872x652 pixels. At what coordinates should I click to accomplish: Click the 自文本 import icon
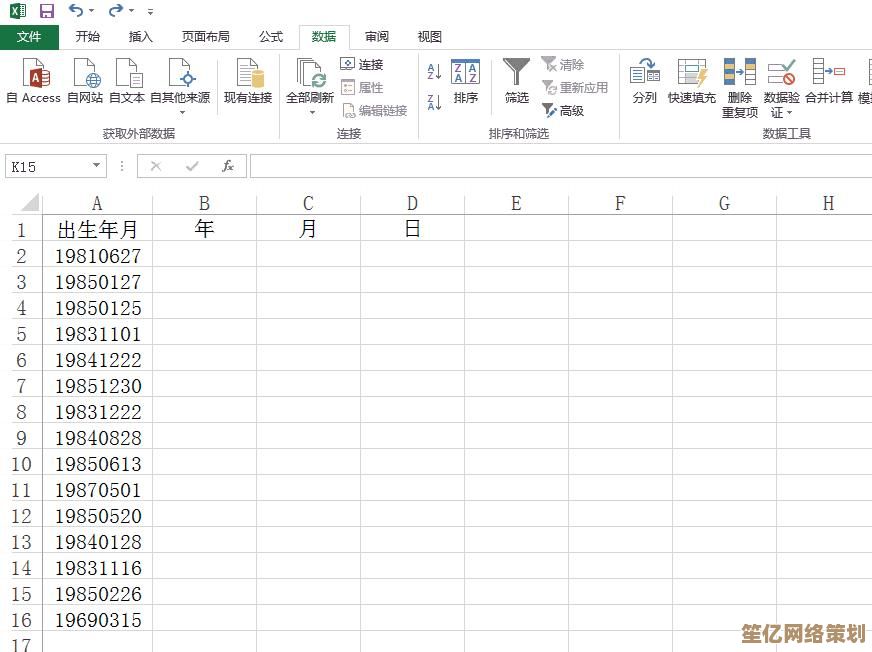coord(127,80)
